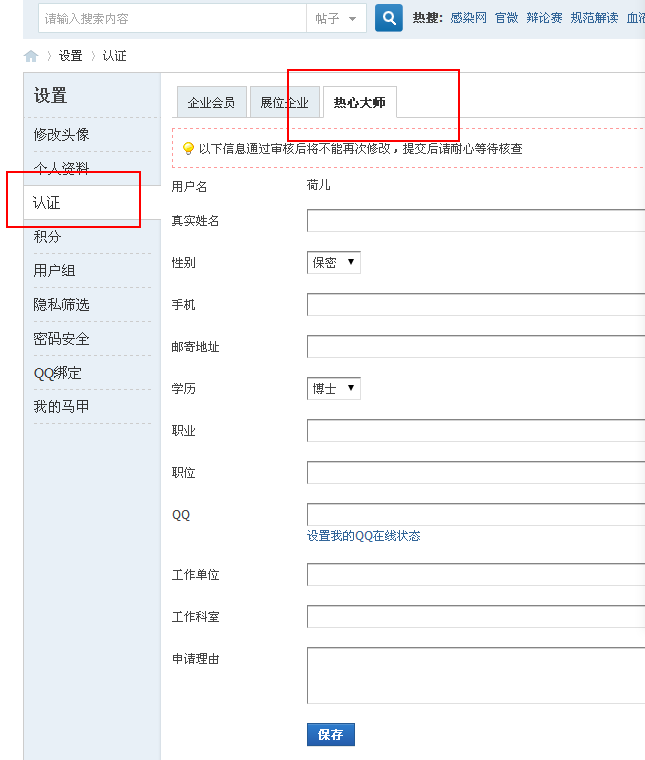Switch to the 企业会员 tab

pos(211,103)
